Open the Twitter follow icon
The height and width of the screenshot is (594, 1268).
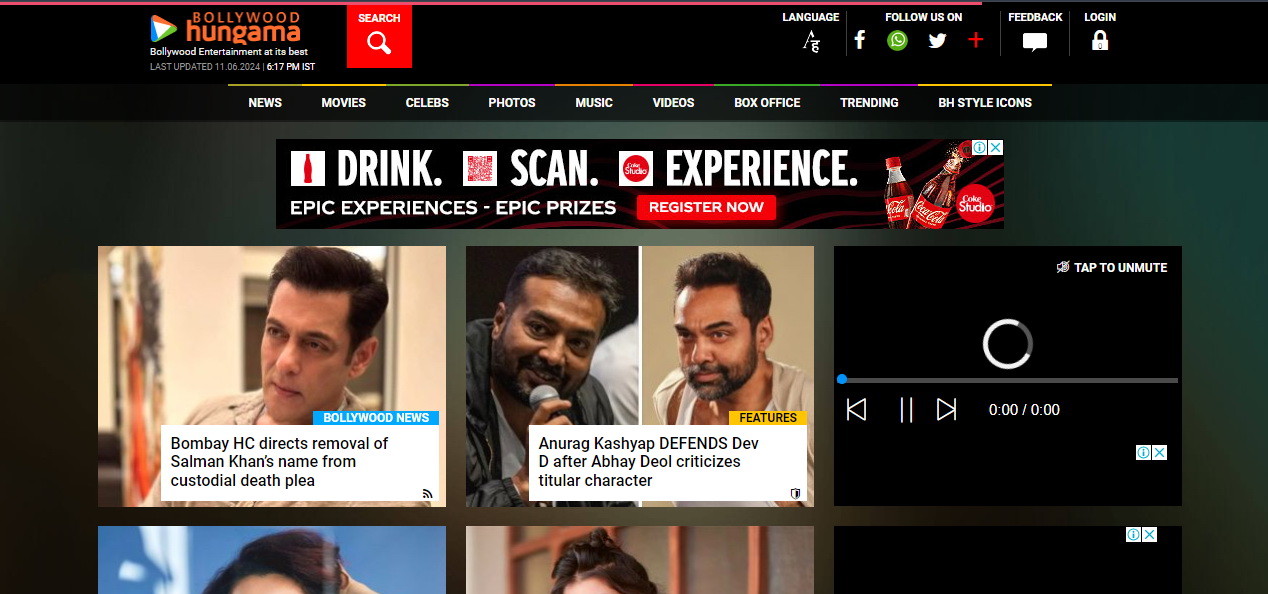coord(937,41)
